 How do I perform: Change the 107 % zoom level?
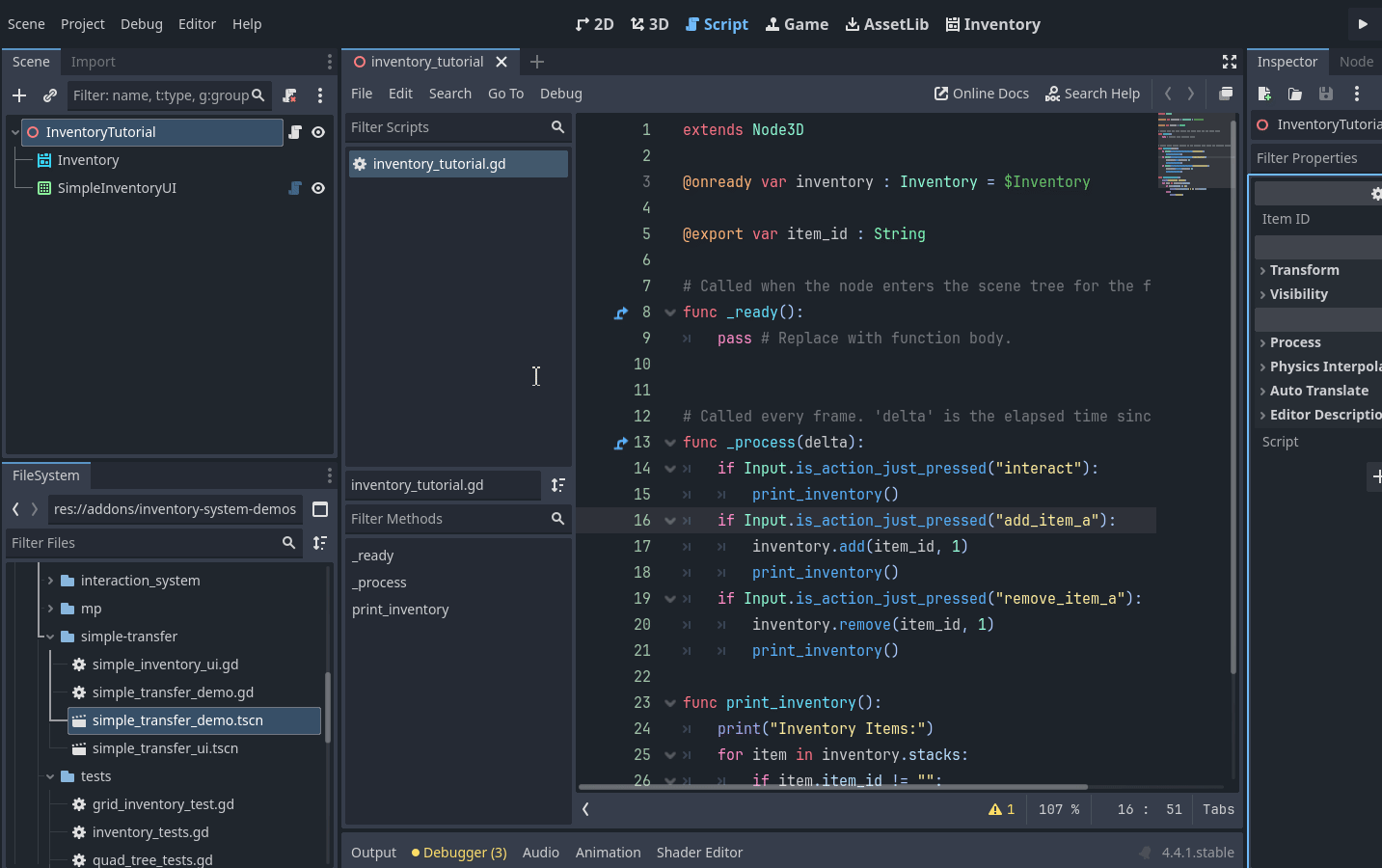click(x=1059, y=810)
